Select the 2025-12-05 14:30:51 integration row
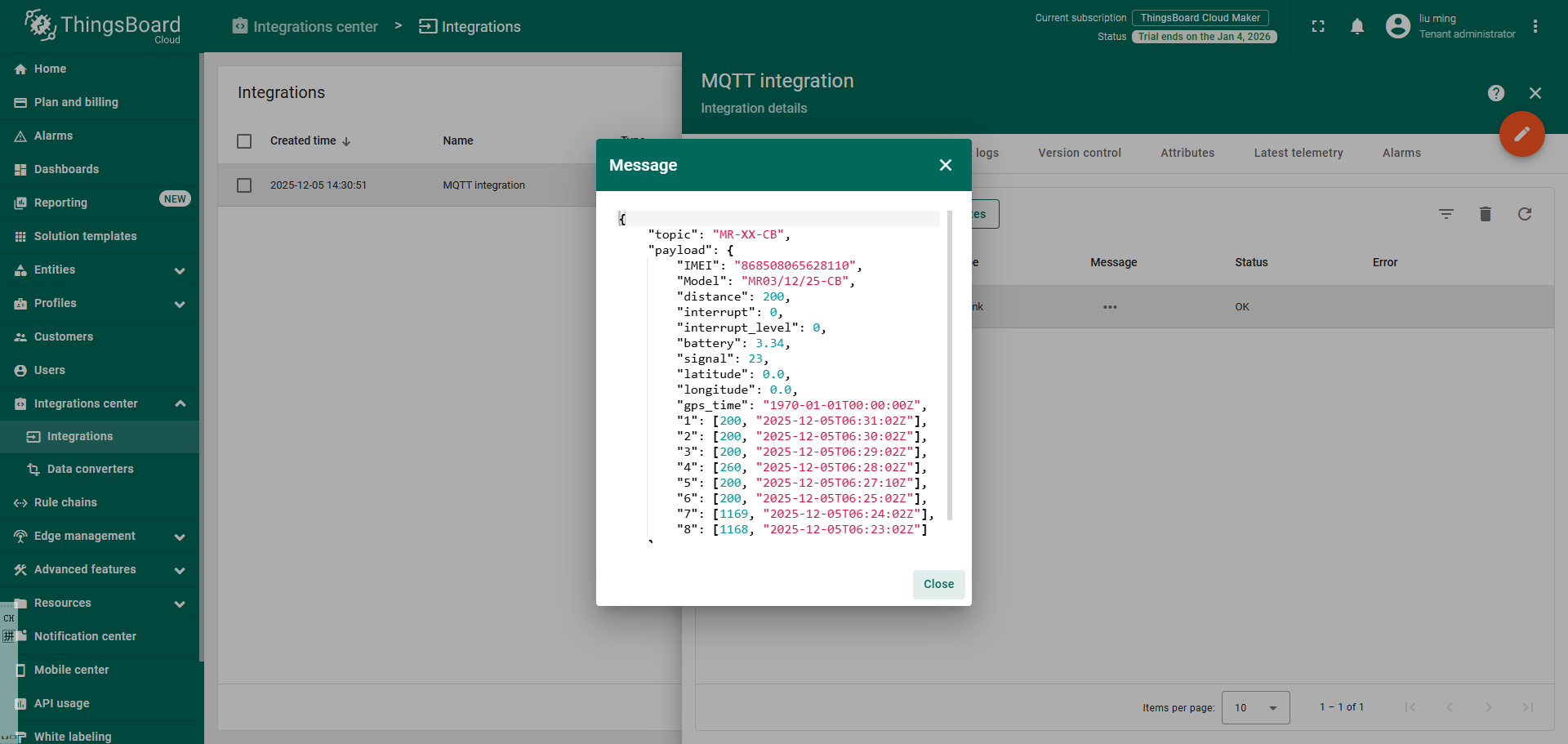1568x744 pixels. pos(449,185)
